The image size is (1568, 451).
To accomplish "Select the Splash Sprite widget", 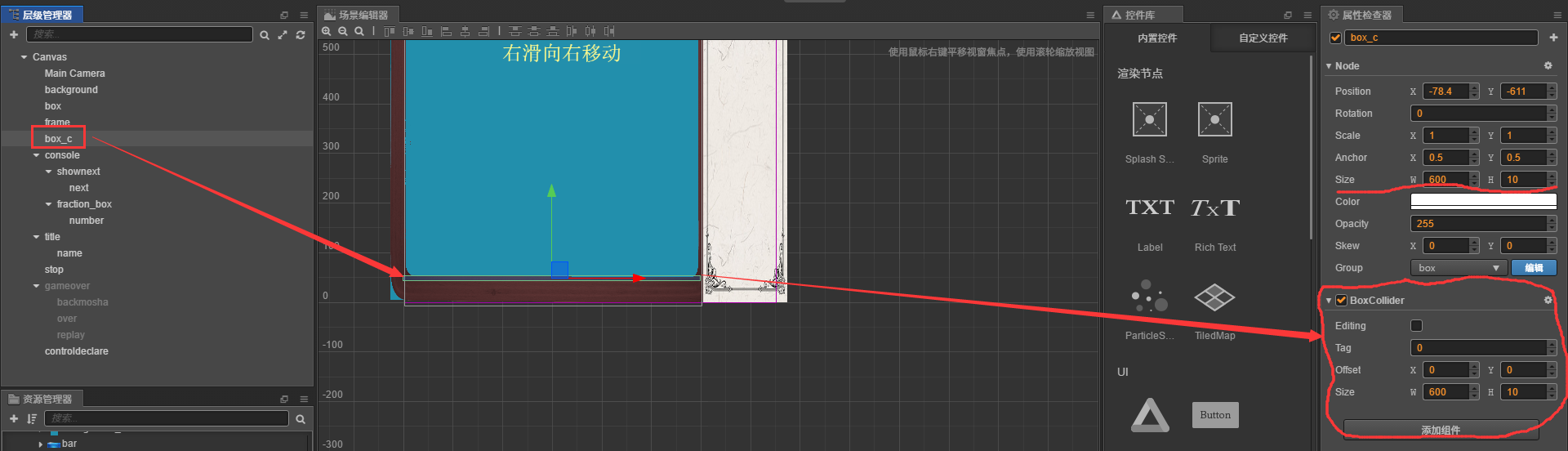I will coord(1150,120).
